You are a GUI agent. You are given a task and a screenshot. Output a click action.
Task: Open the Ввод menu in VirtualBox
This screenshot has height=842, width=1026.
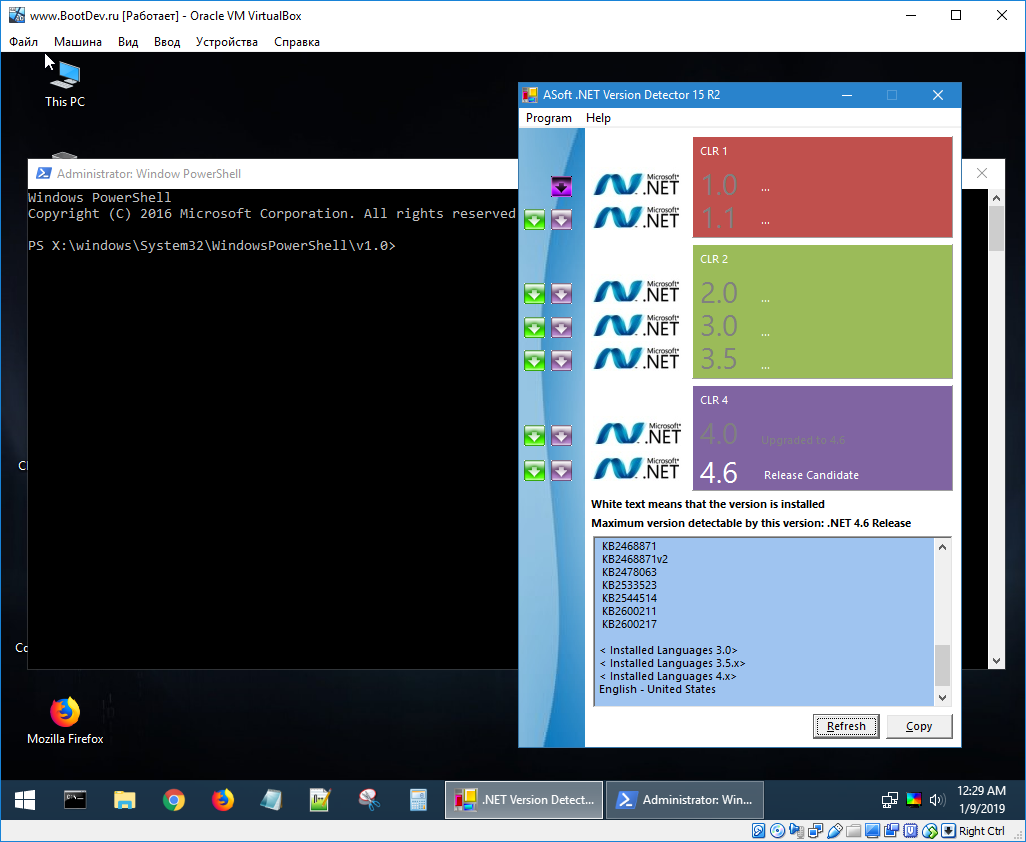coord(167,42)
